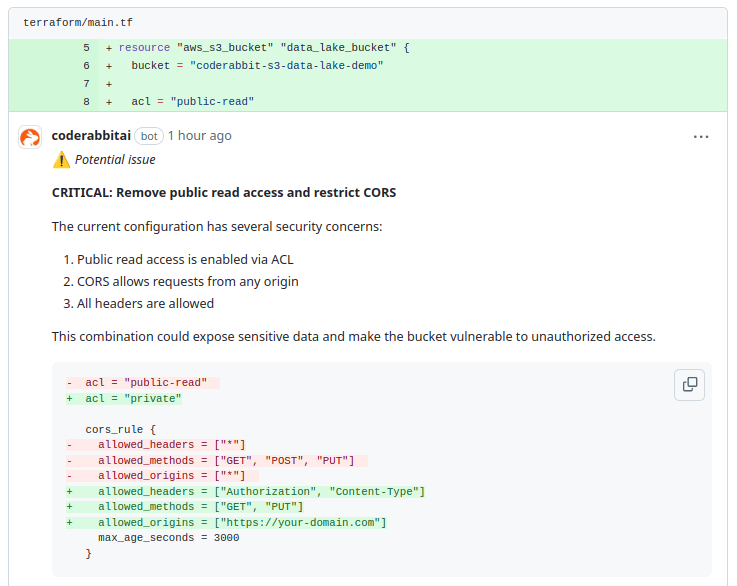Copy the suggested code snippet

690,384
